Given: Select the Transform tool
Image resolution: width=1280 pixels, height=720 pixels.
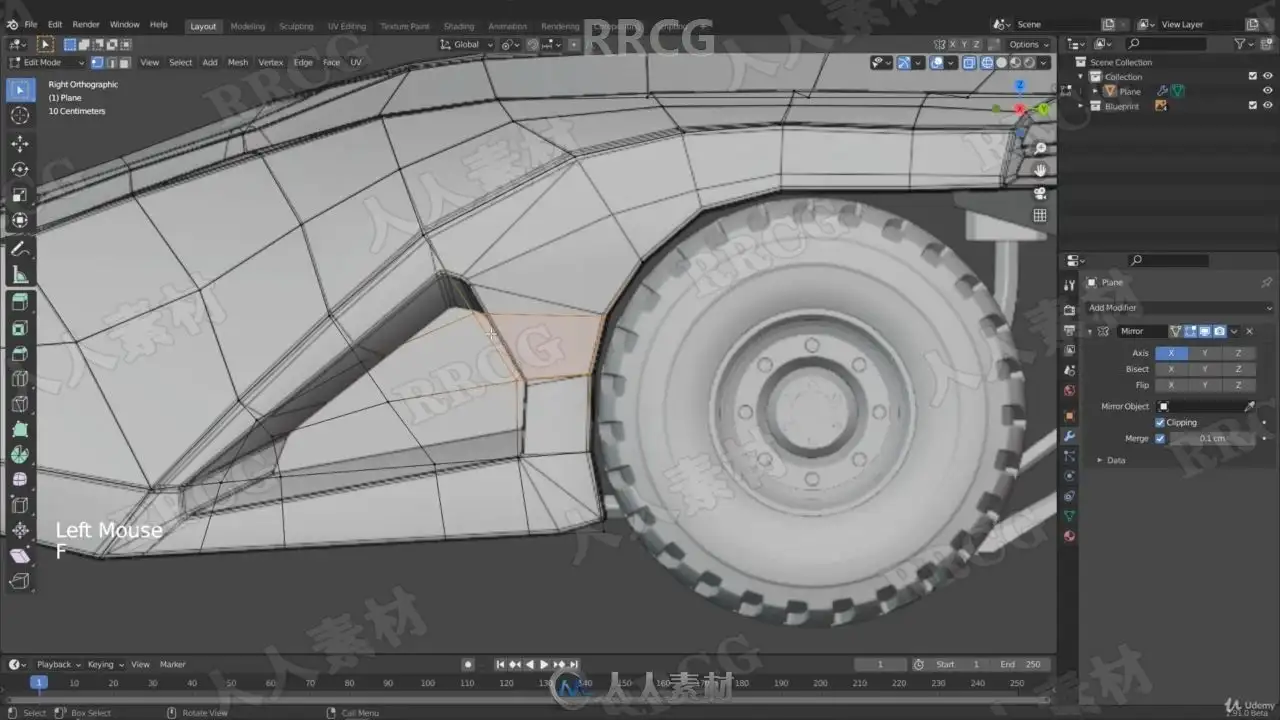Looking at the screenshot, I should point(20,221).
